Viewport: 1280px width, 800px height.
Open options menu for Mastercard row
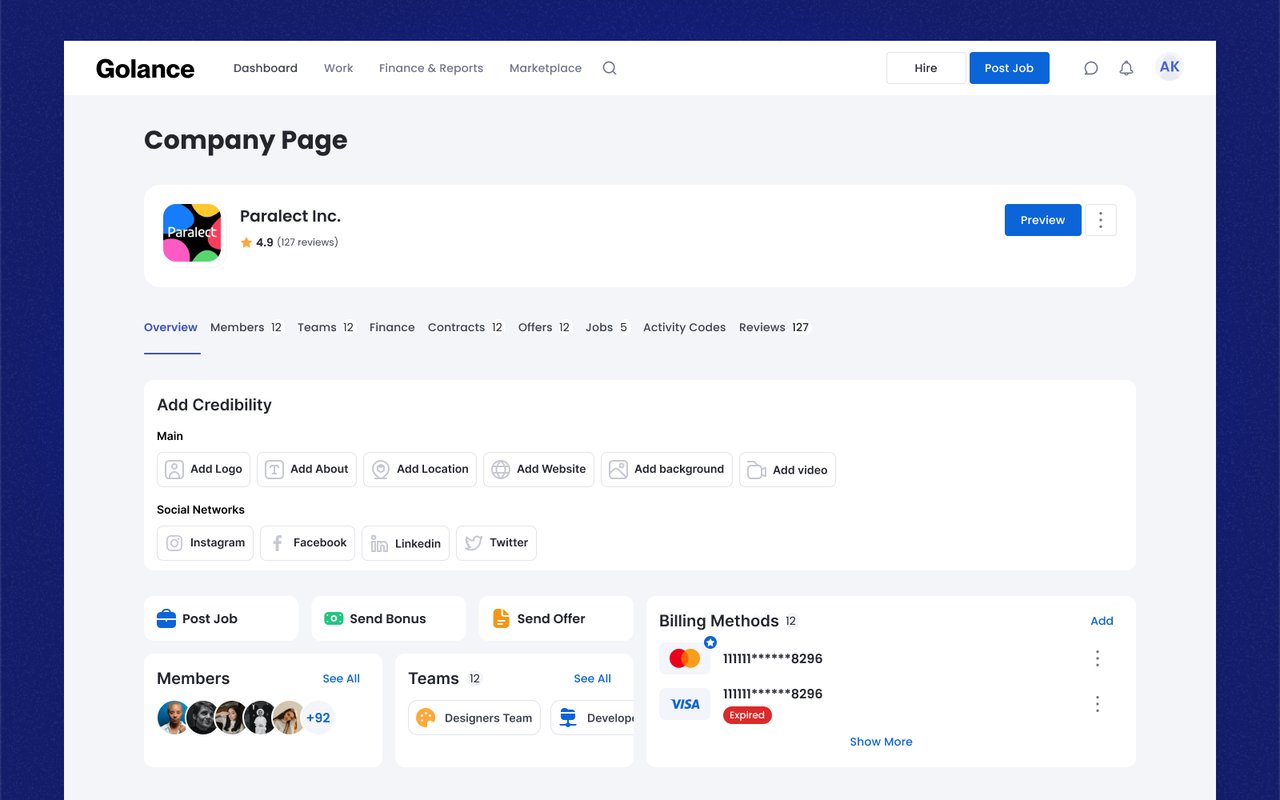click(1097, 658)
